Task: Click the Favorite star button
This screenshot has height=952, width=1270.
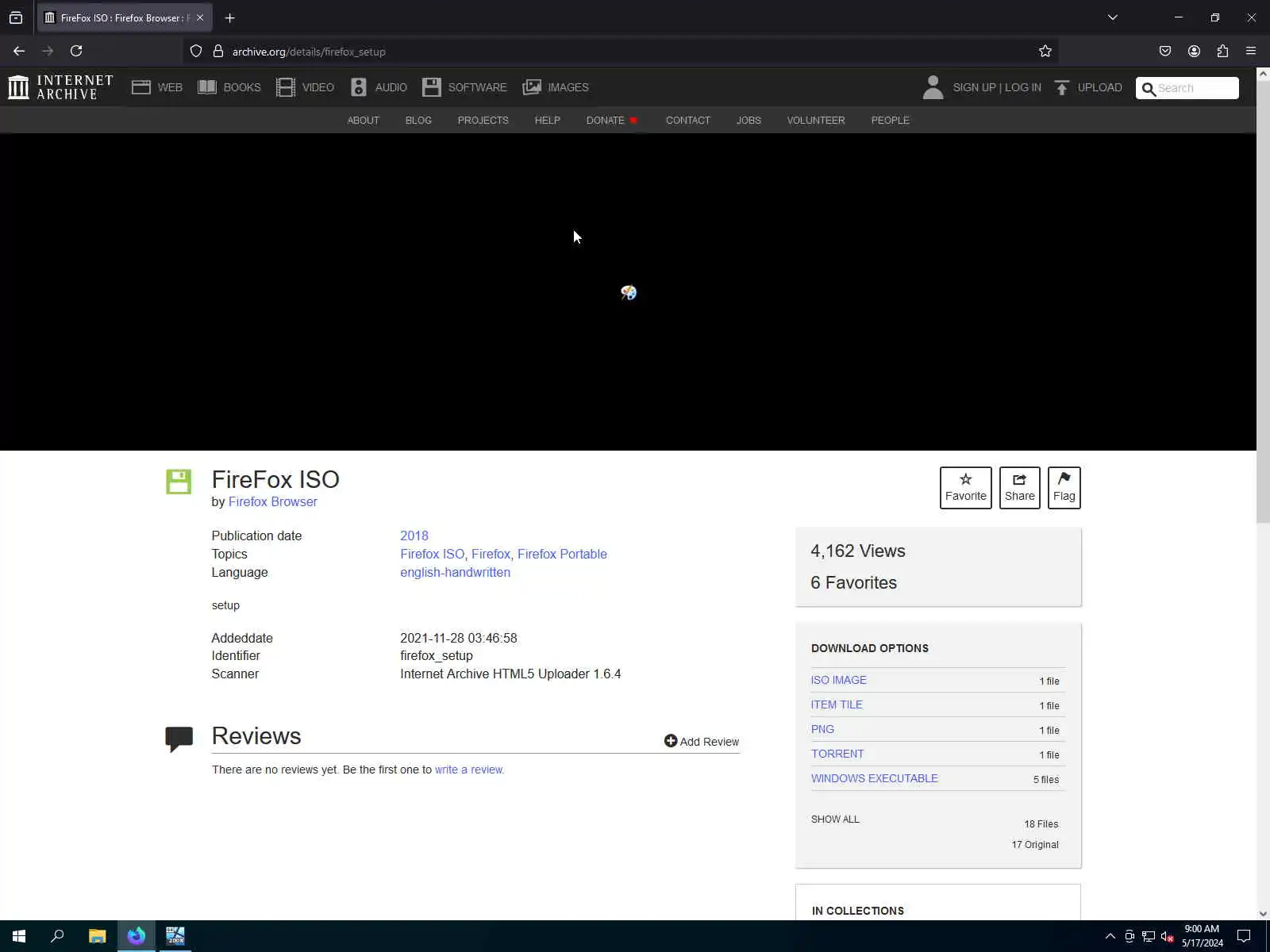Action: 966,488
